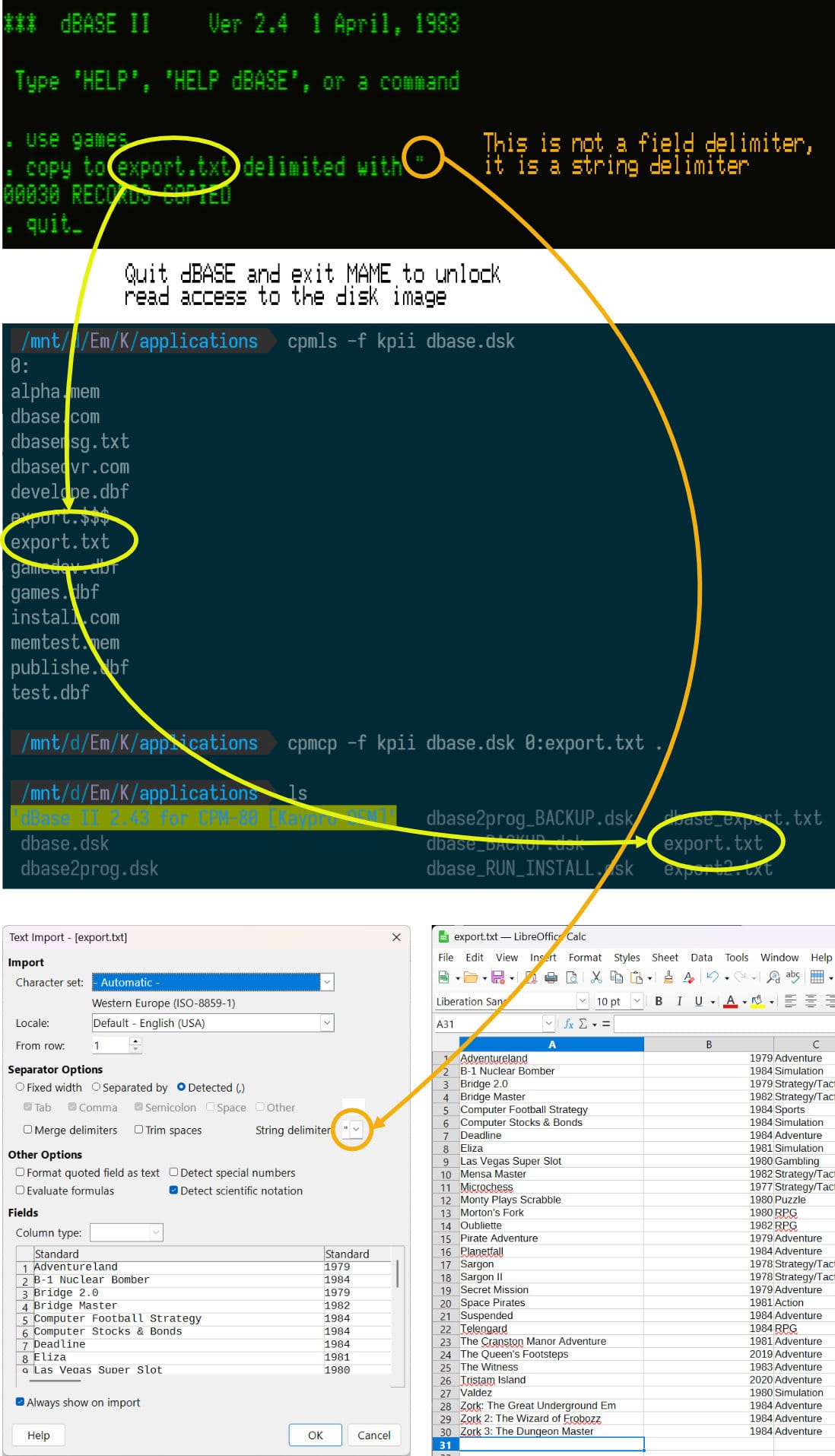Image resolution: width=835 pixels, height=1456 pixels.
Task: Apply the yellow background color swatch
Action: tap(757, 1001)
